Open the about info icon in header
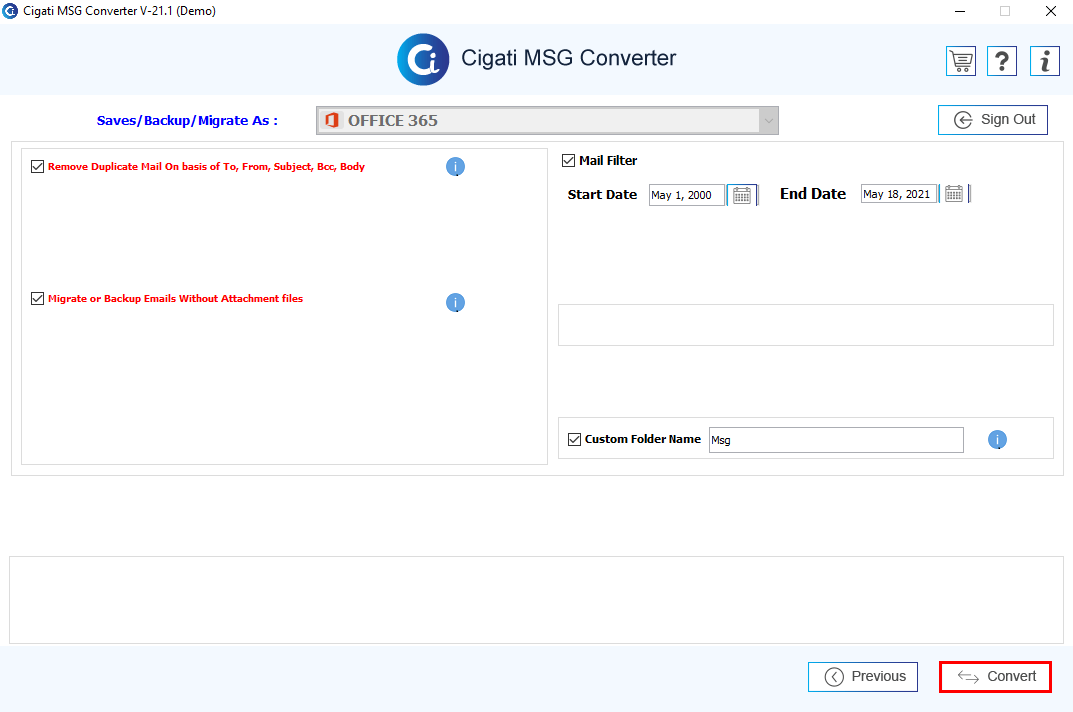This screenshot has width=1073, height=712. 1044,61
